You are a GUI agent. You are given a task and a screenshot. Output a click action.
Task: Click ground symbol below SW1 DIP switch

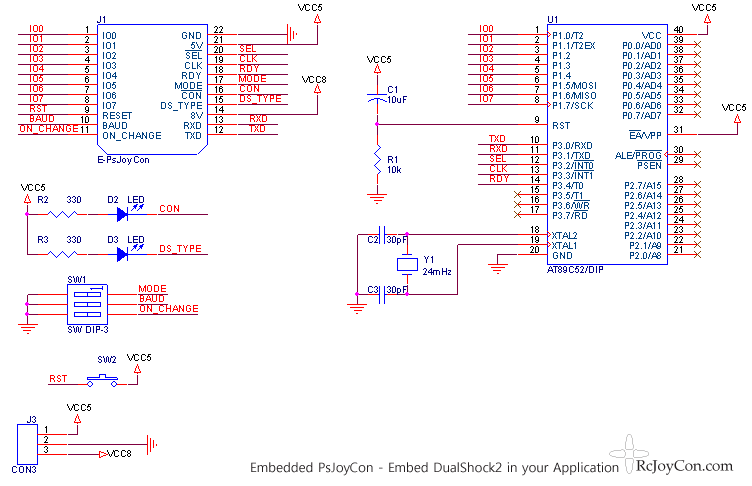pos(27,328)
